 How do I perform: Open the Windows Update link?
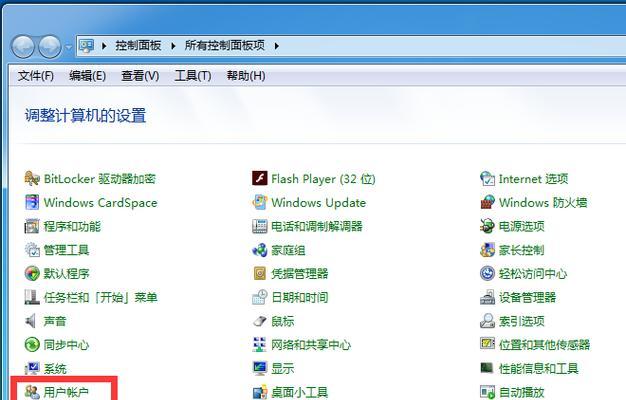click(319, 203)
